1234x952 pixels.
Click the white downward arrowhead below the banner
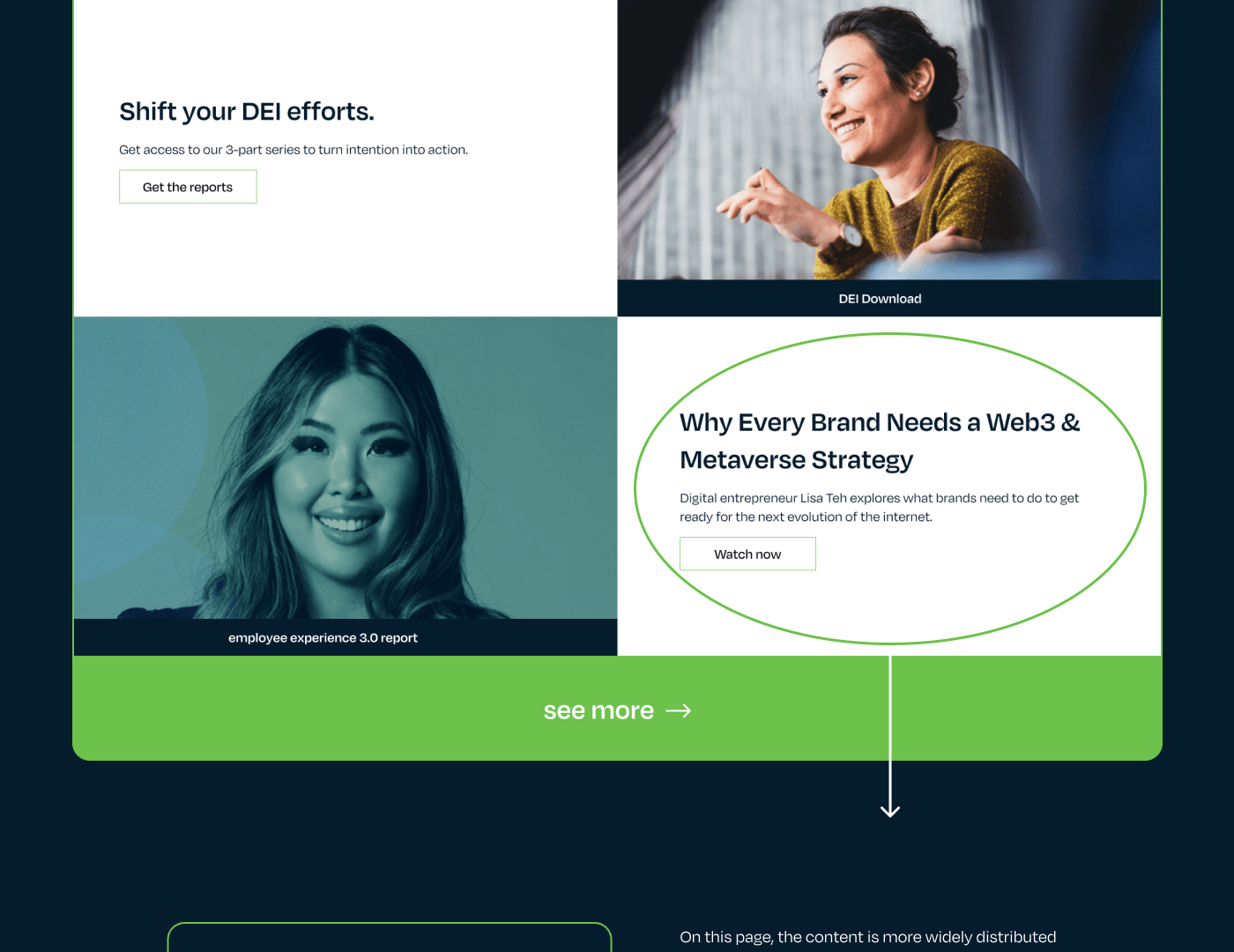click(890, 809)
